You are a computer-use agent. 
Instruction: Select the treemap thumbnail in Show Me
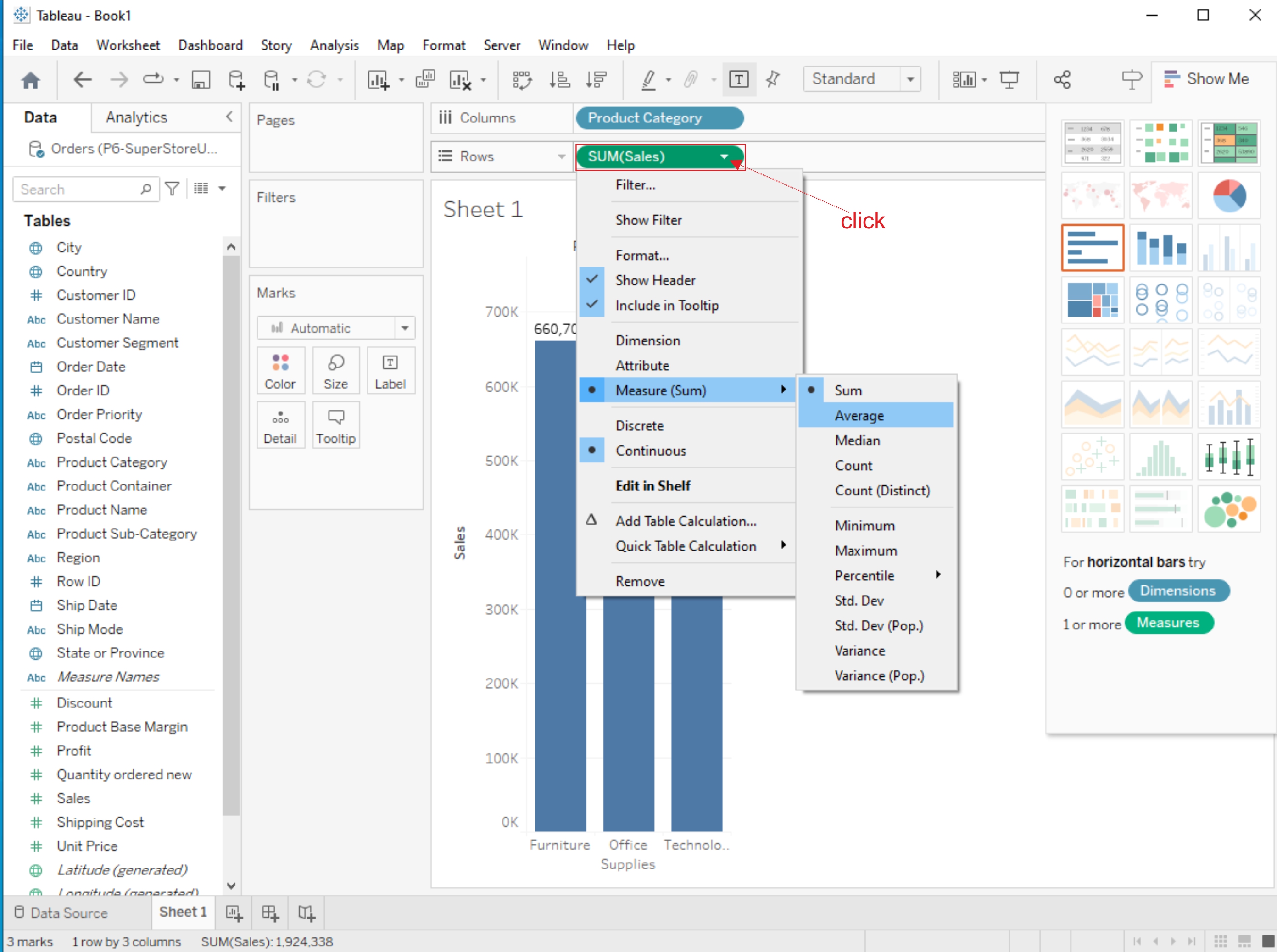tap(1093, 300)
